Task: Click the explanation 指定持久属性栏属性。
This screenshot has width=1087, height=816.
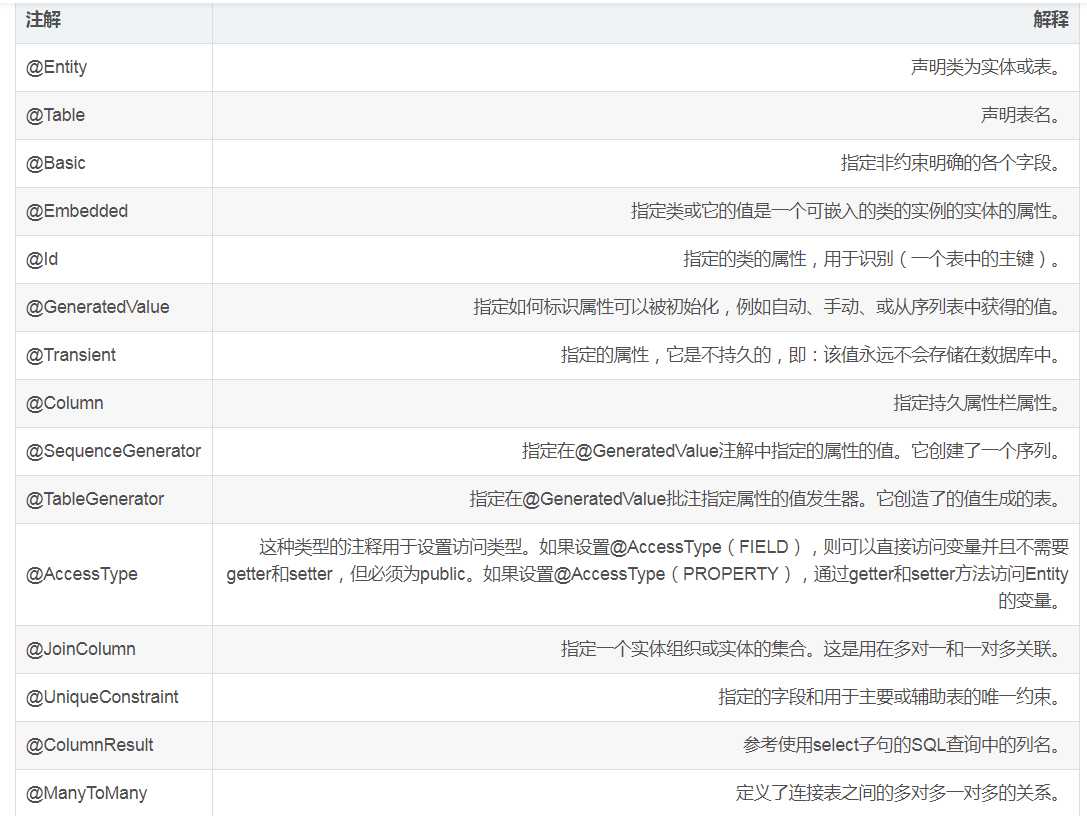Action: (977, 403)
